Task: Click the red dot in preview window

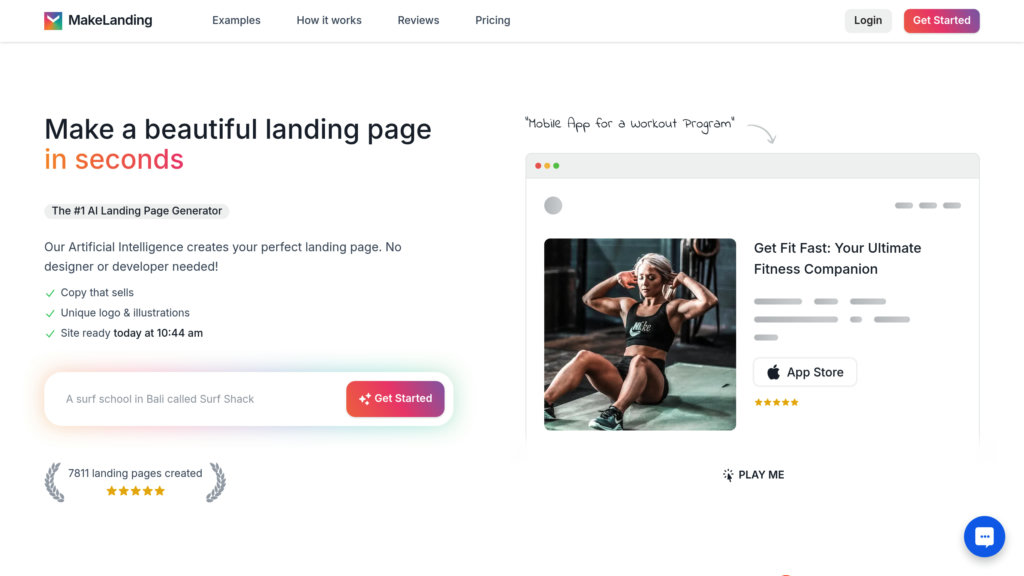Action: (x=538, y=166)
